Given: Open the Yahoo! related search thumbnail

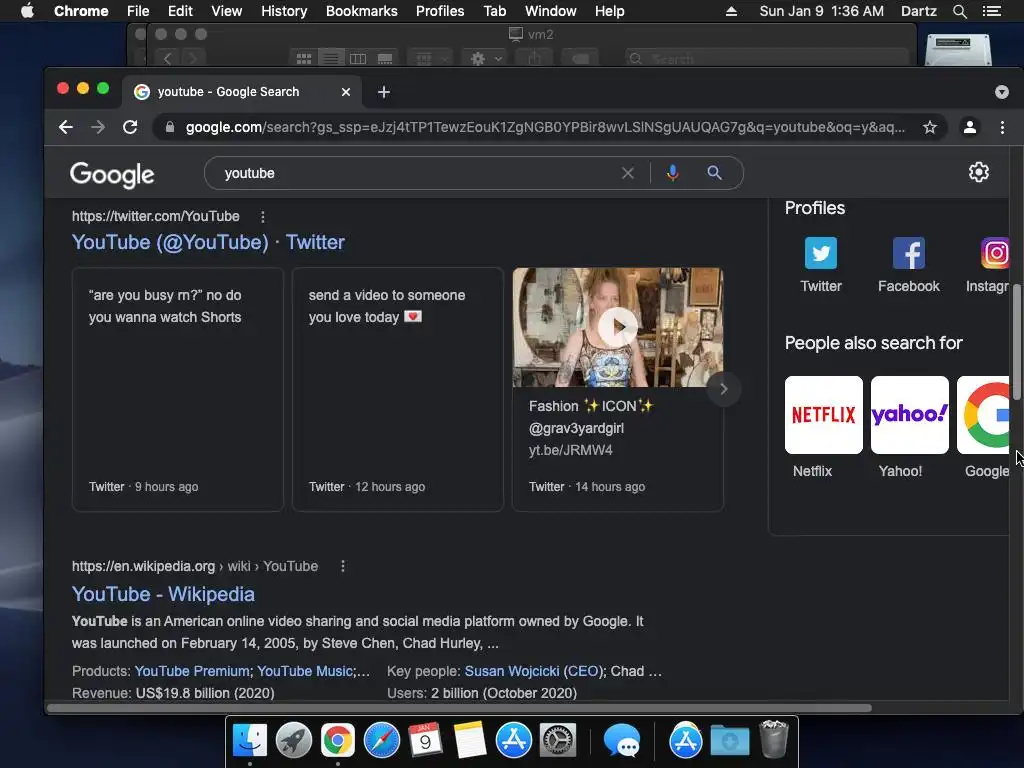Looking at the screenshot, I should [x=910, y=415].
